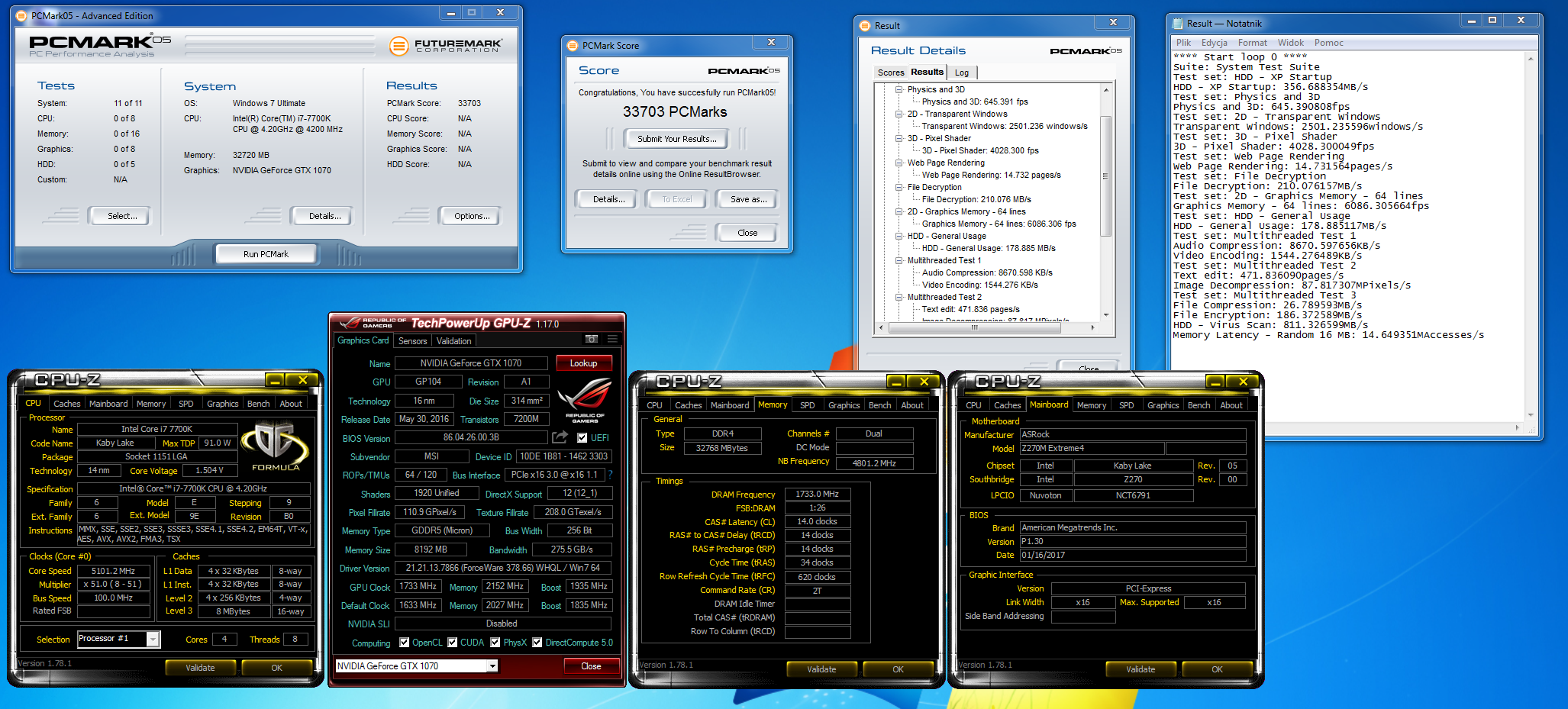Viewport: 1568px width, 709px height.
Task: Click the Name field showing NVIDIA GeForce GTX 1070
Action: tap(471, 363)
